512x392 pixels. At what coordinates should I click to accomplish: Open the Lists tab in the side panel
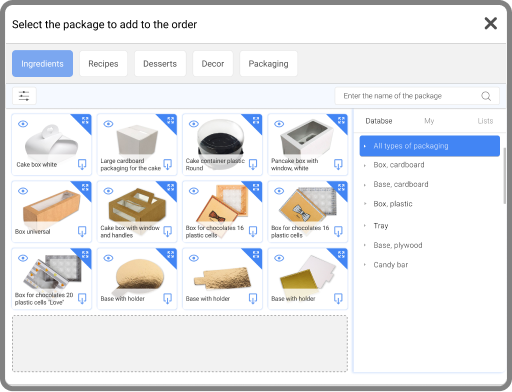485,121
